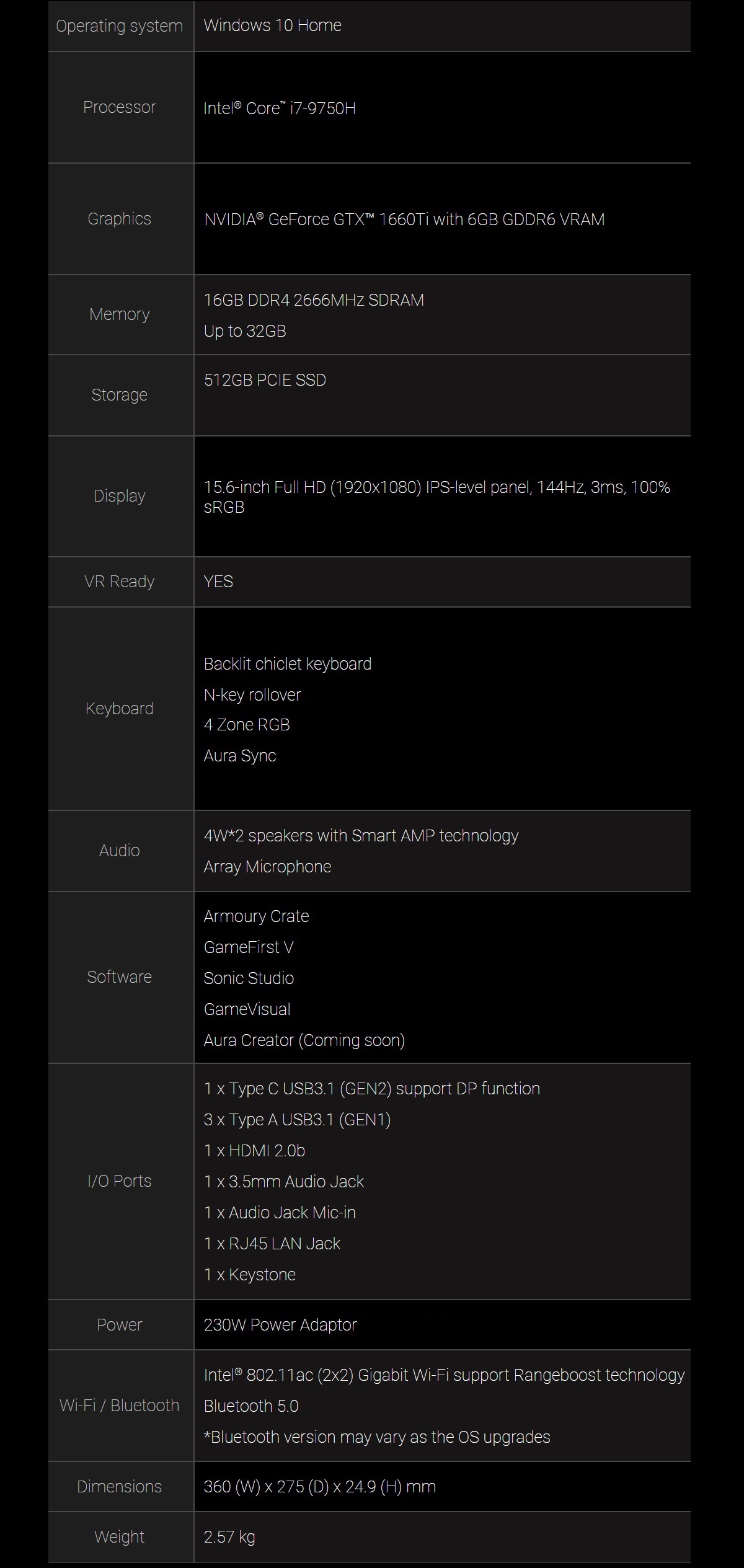Click the Bluetooth 5.0 line
Screen dimensions: 744x1568
(251, 1406)
